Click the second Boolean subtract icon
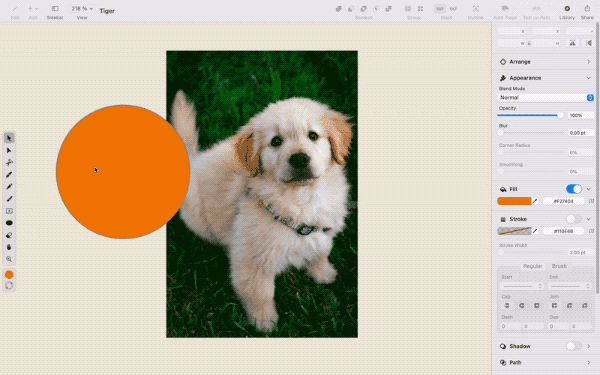 pos(351,8)
